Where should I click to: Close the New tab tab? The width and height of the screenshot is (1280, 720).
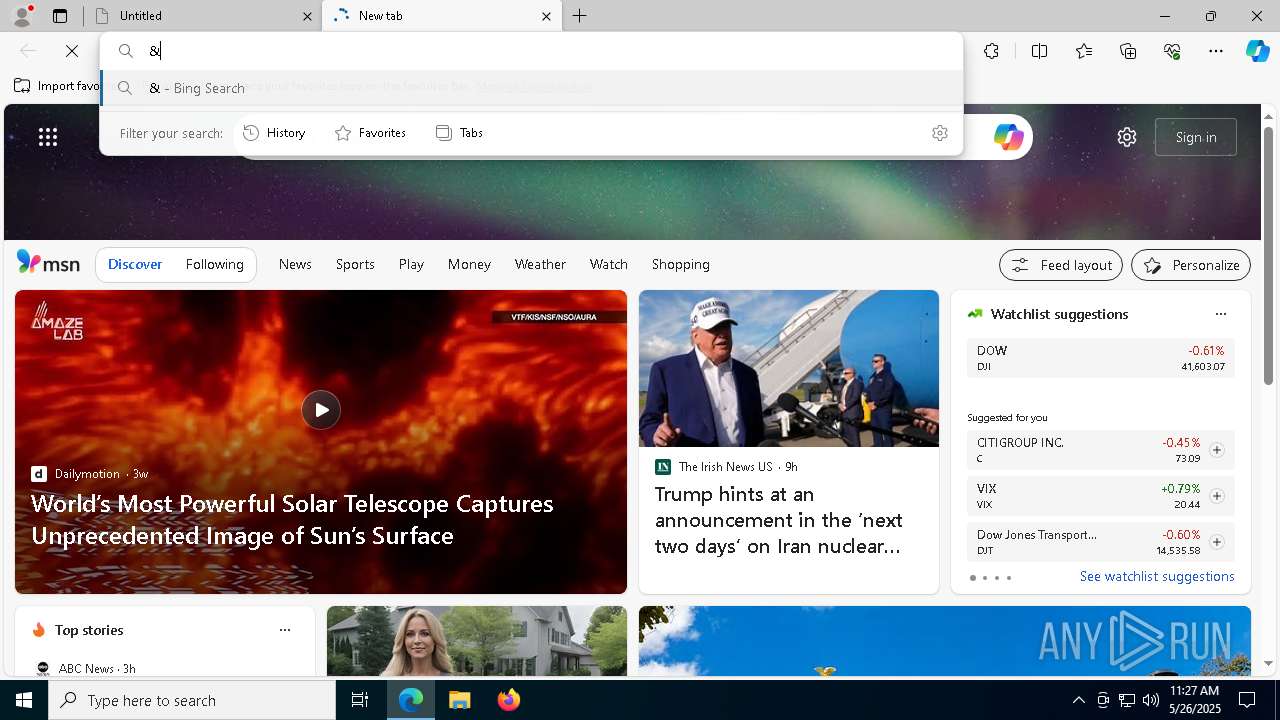click(x=546, y=16)
